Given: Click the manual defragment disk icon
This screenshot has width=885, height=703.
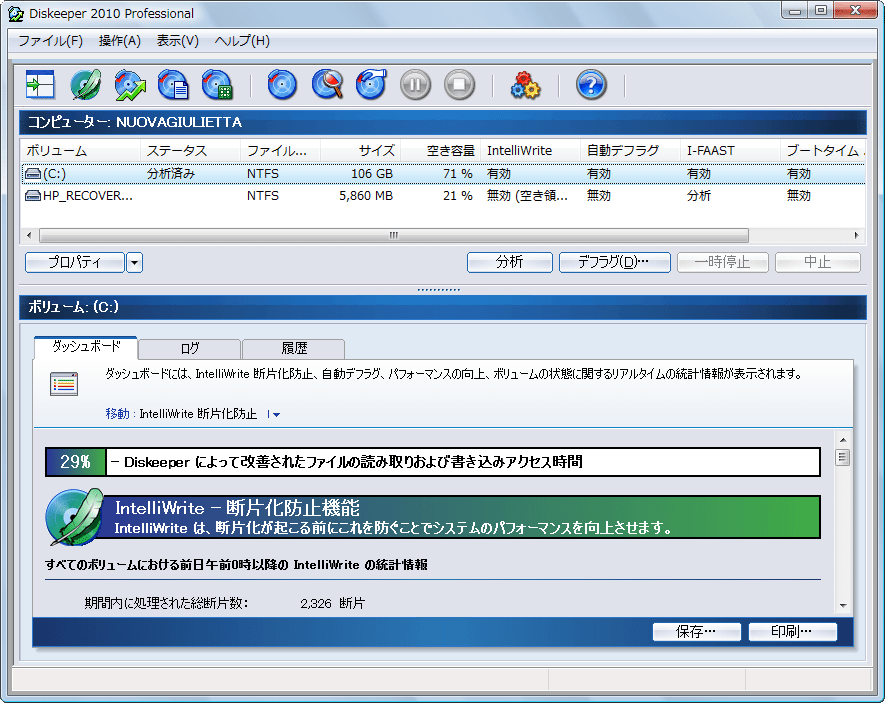Looking at the screenshot, I should [371, 85].
